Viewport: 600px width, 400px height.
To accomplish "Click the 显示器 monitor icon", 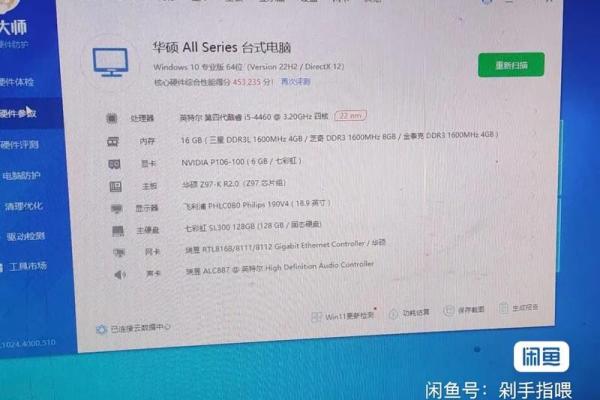I will (x=116, y=209).
